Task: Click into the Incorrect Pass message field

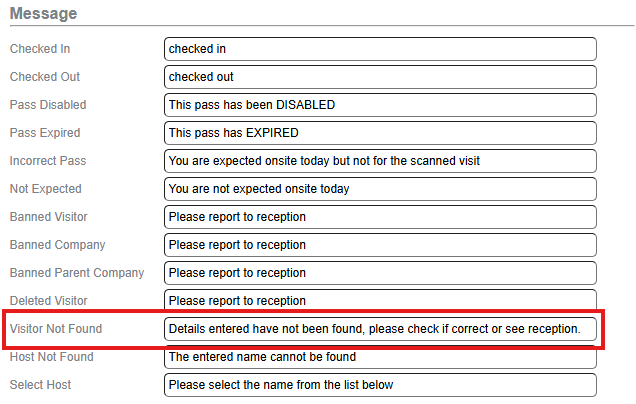Action: click(x=380, y=161)
